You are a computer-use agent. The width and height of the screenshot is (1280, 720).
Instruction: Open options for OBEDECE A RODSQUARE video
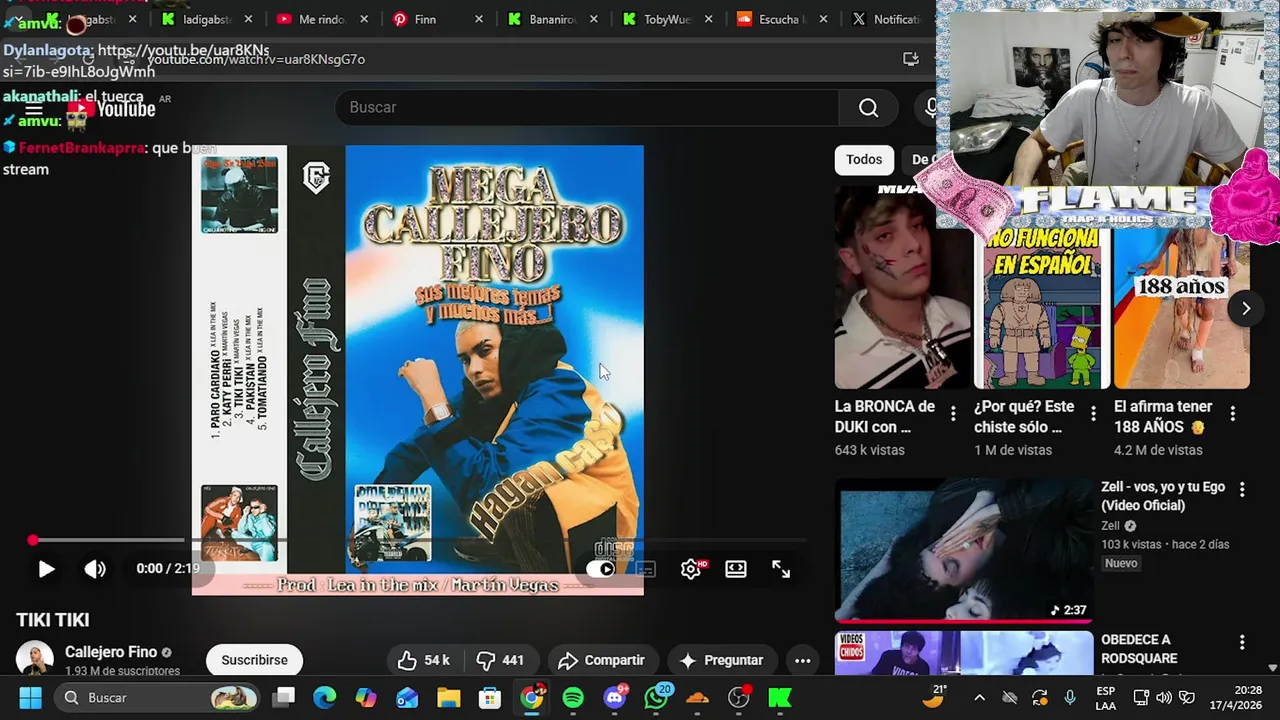pyautogui.click(x=1242, y=642)
